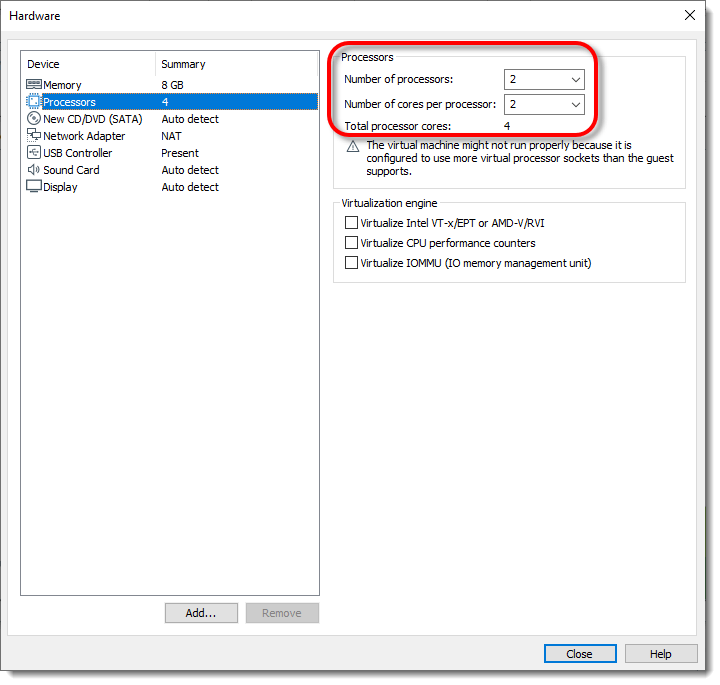
Task: Click the Sound Card speaker icon
Action: [x=34, y=169]
